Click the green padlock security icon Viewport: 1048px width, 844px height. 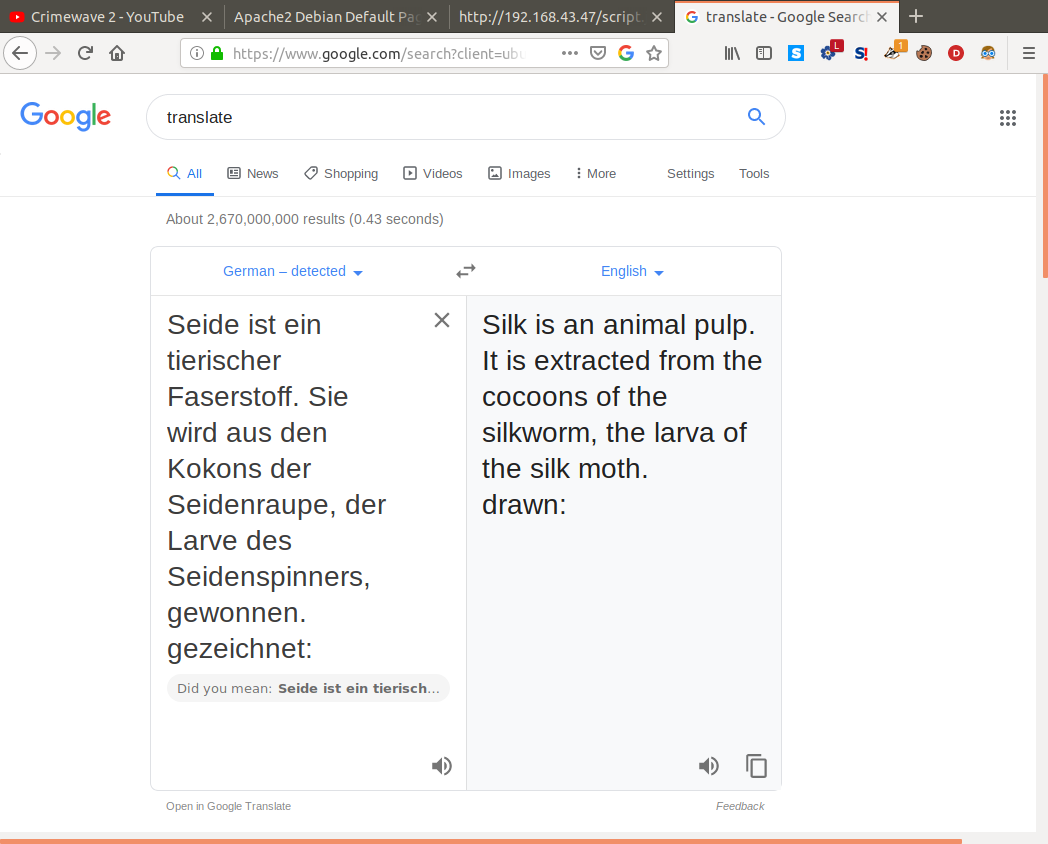(217, 53)
